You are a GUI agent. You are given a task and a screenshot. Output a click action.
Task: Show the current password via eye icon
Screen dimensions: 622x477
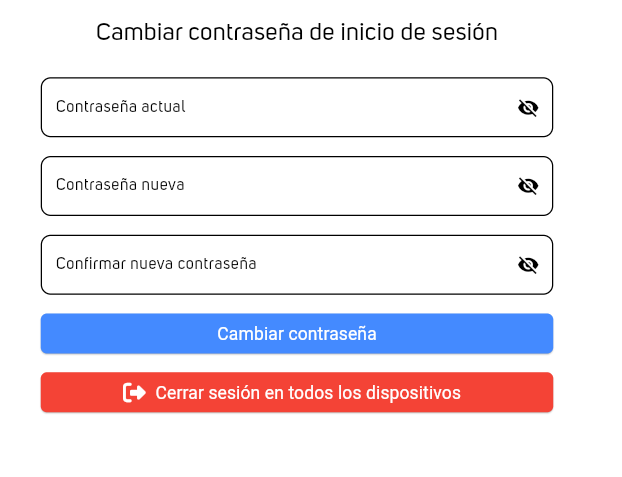528,107
